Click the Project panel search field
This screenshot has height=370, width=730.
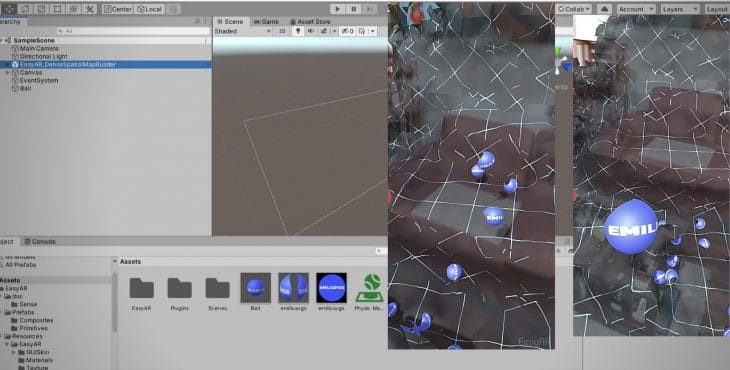tap(381, 251)
